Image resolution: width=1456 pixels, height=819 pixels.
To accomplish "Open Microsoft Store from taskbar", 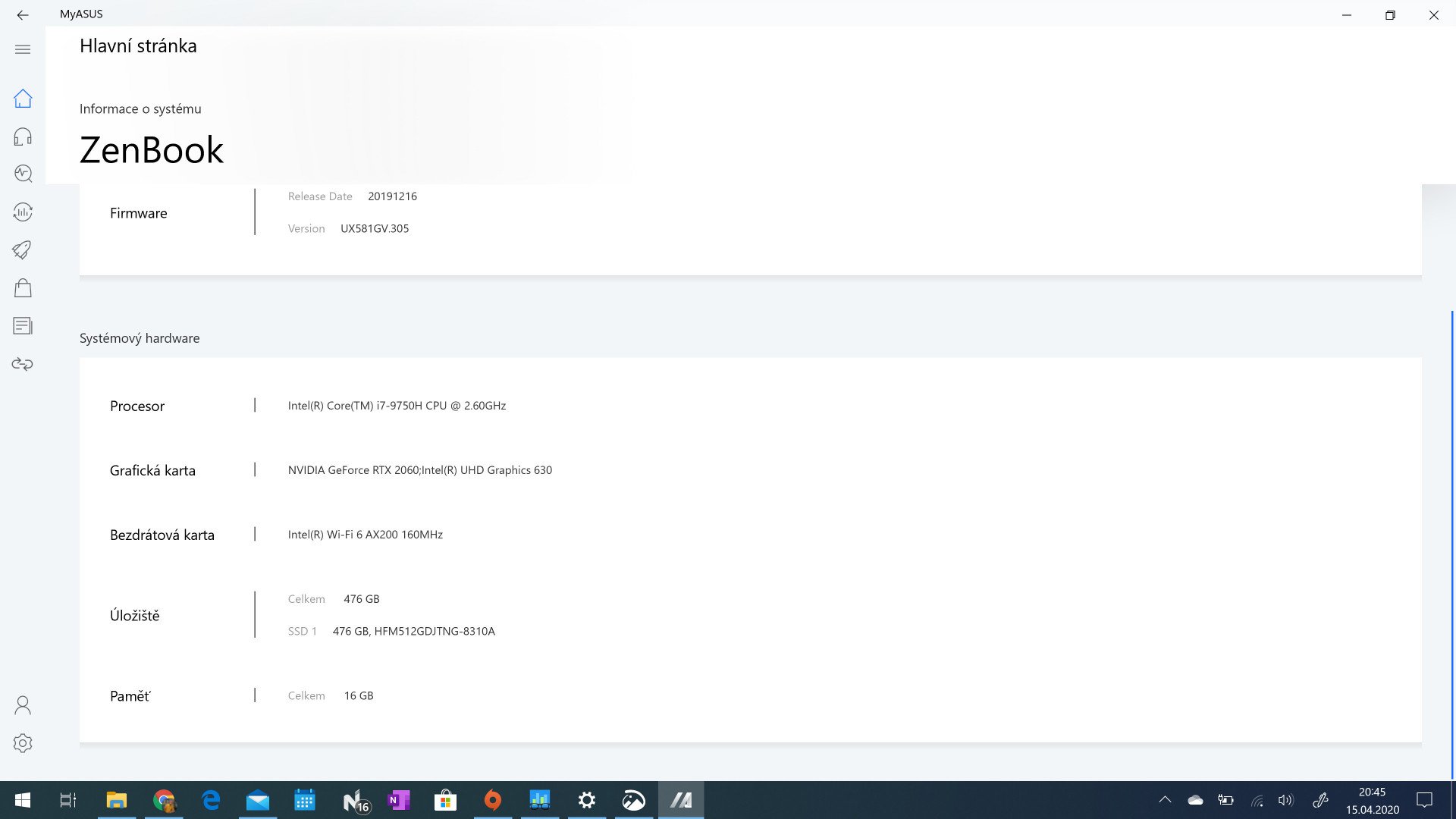I will (x=446, y=800).
